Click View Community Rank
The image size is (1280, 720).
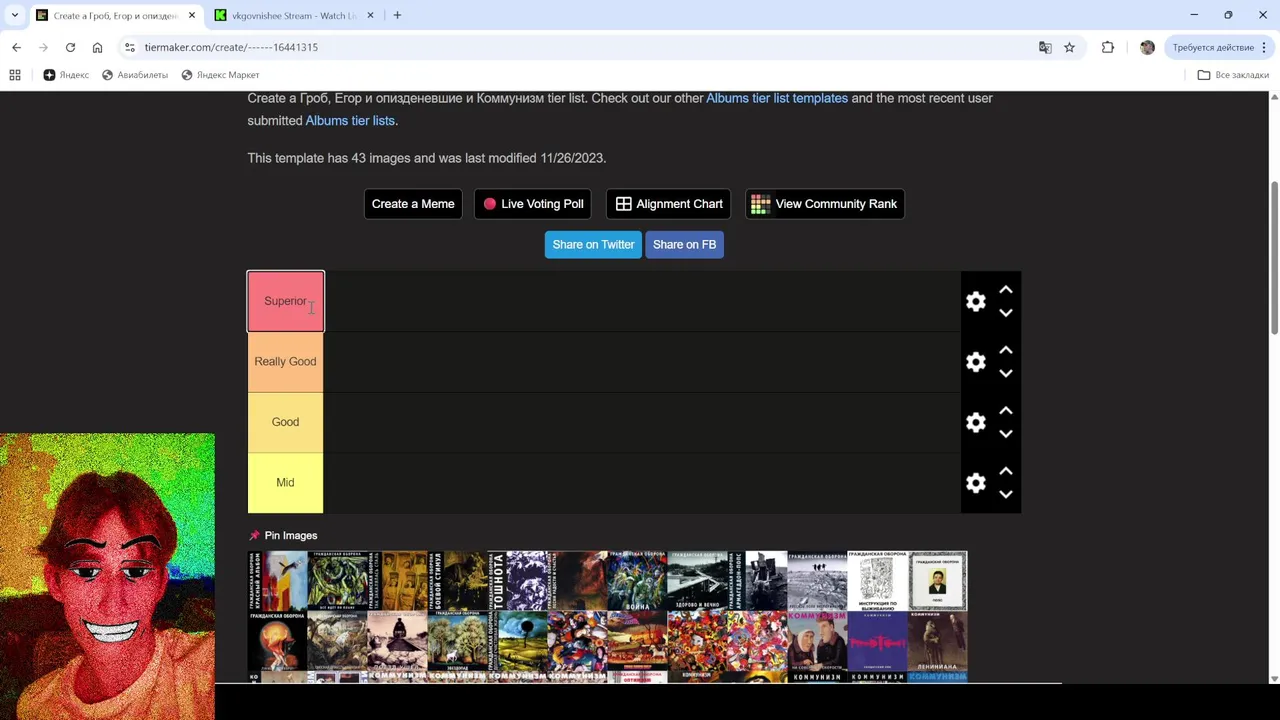(825, 204)
